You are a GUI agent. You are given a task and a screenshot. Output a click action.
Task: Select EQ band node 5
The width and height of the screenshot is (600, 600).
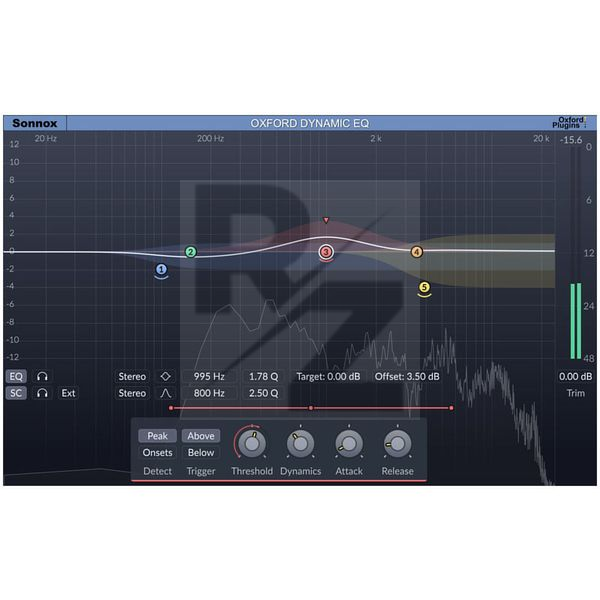click(424, 287)
